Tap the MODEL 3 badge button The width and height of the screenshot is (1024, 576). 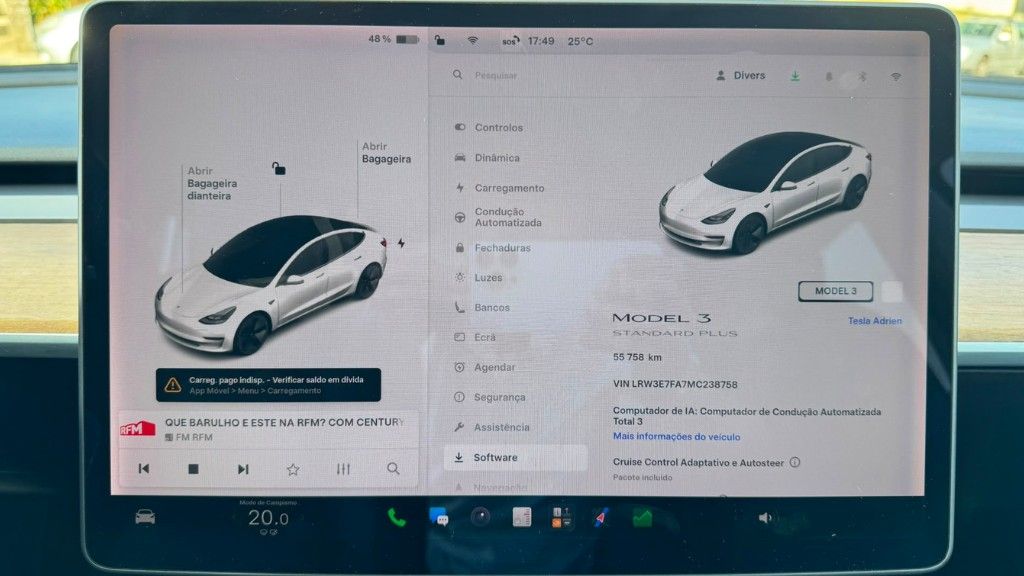(835, 291)
